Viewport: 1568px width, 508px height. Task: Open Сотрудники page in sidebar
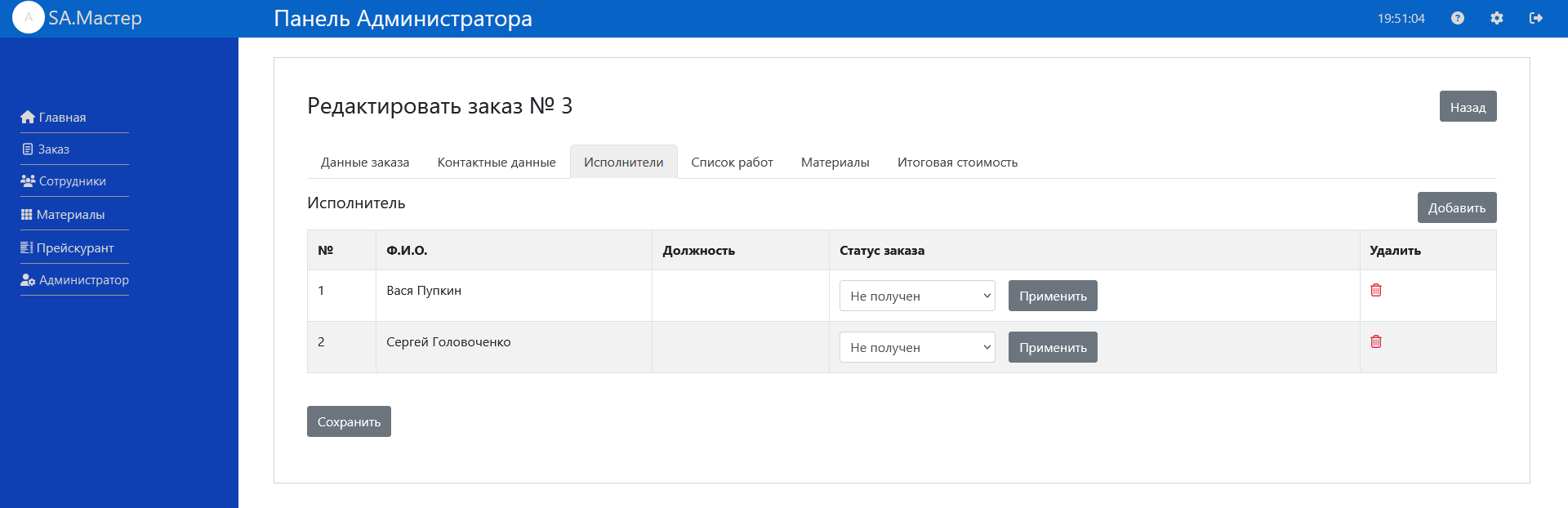[73, 180]
